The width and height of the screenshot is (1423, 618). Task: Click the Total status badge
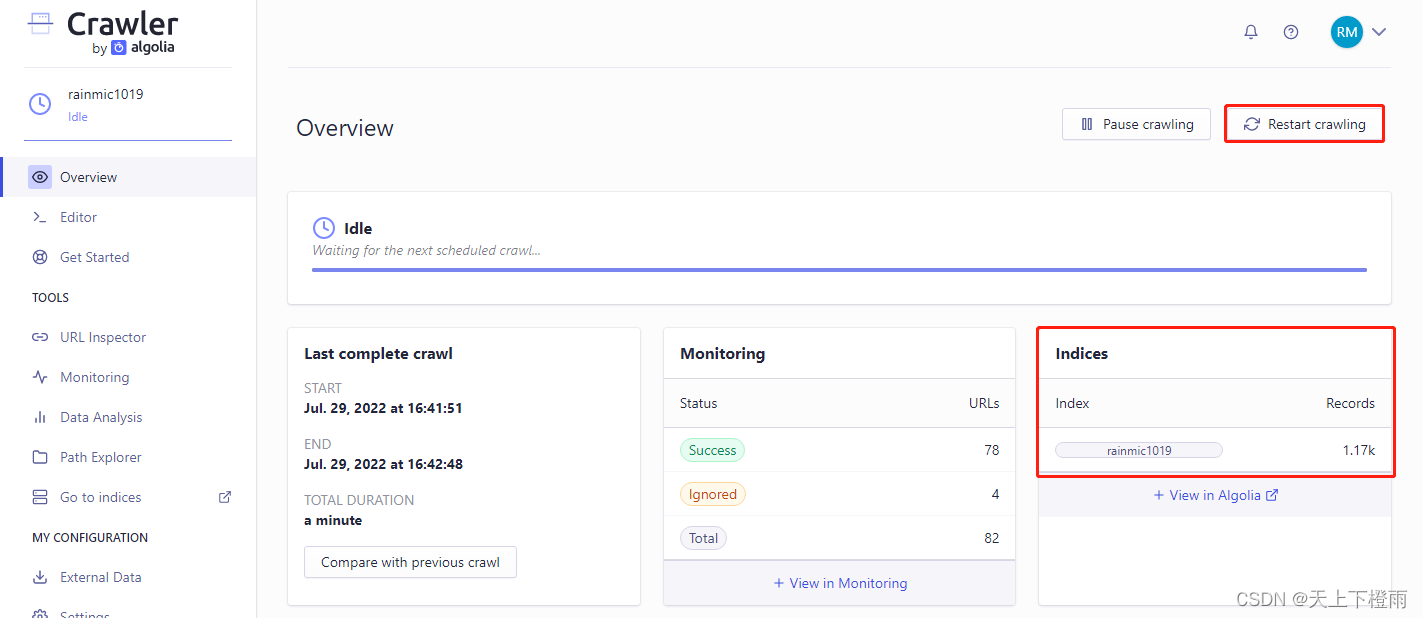click(x=703, y=538)
